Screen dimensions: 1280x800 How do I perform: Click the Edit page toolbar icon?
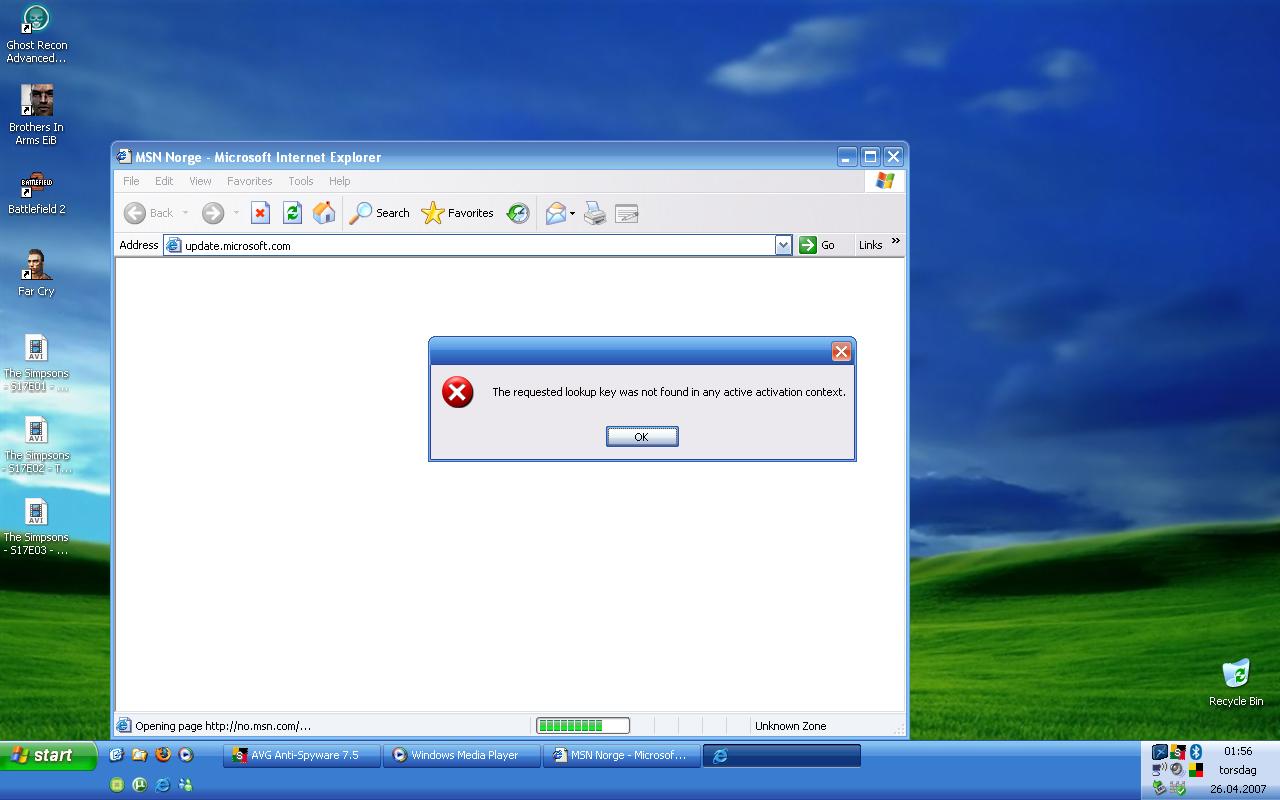tap(627, 213)
